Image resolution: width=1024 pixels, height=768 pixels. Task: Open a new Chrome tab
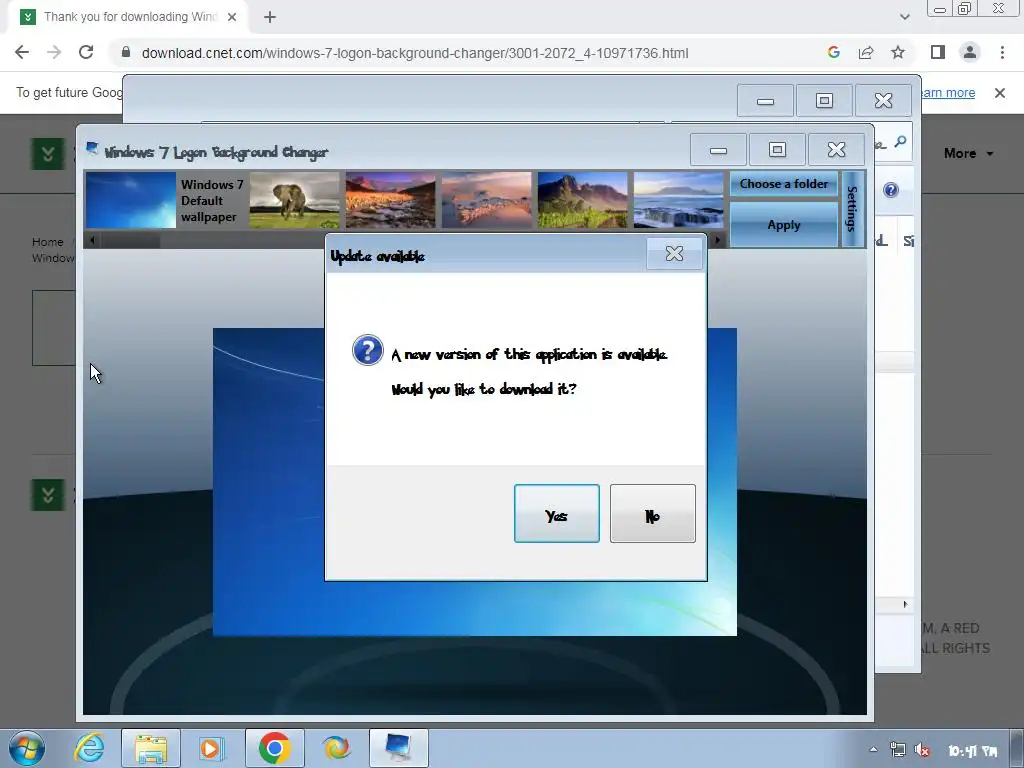point(270,18)
